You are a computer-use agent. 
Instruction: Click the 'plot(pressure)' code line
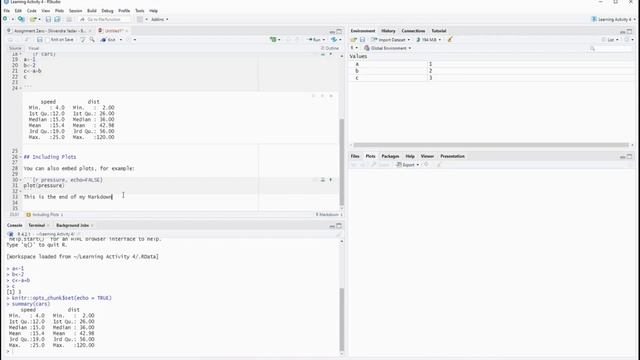44,186
